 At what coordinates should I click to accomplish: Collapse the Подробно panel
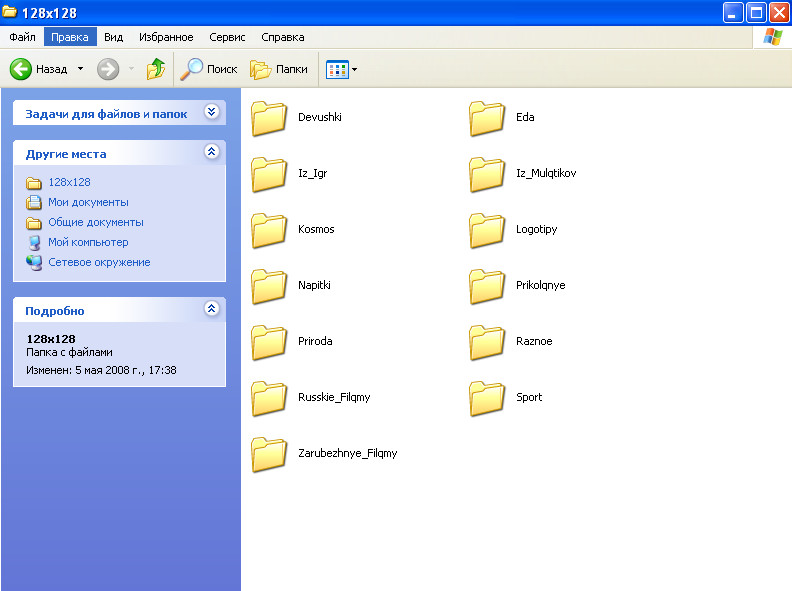click(x=212, y=308)
